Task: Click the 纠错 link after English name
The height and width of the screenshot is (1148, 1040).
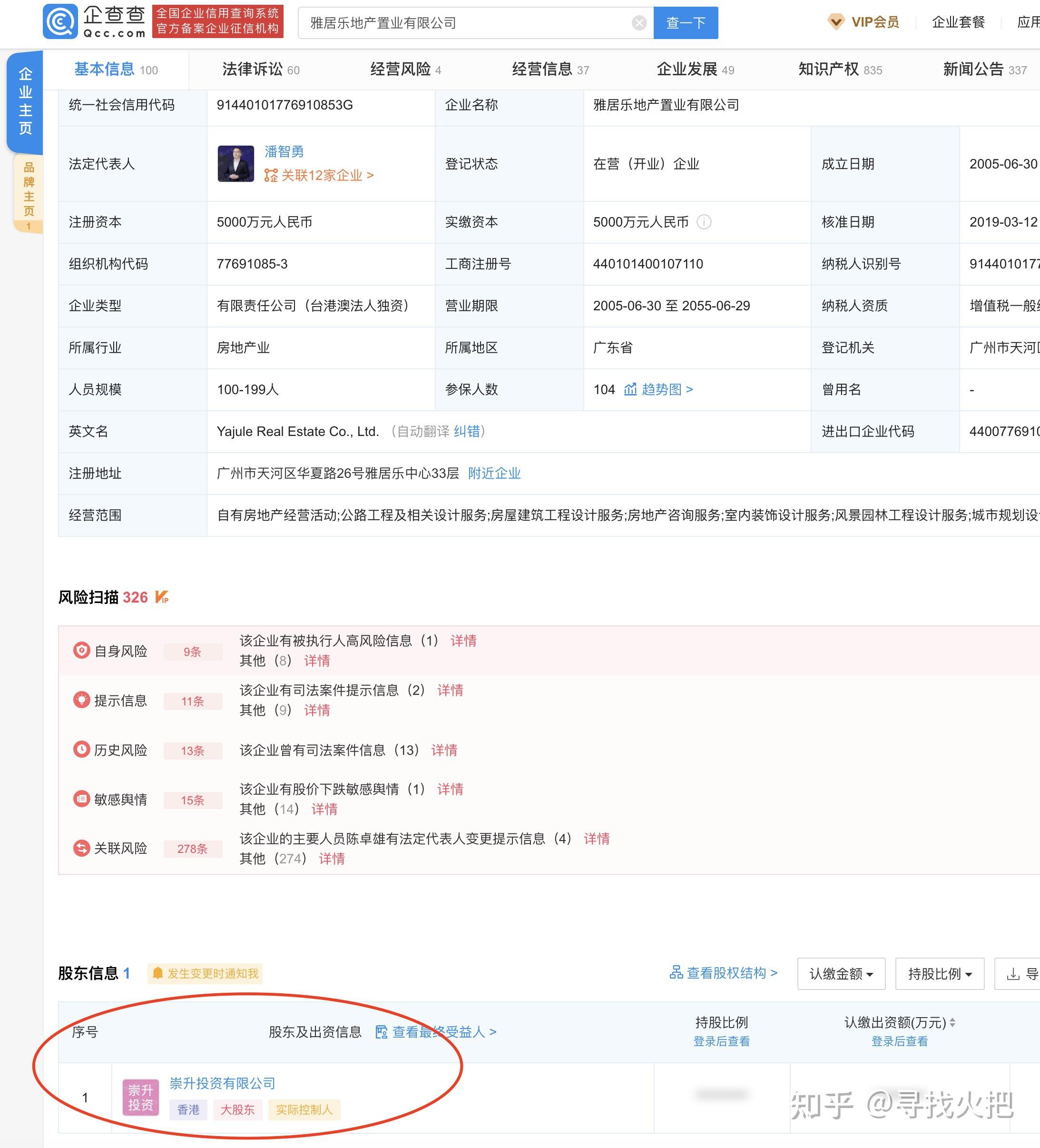Action: tap(467, 432)
